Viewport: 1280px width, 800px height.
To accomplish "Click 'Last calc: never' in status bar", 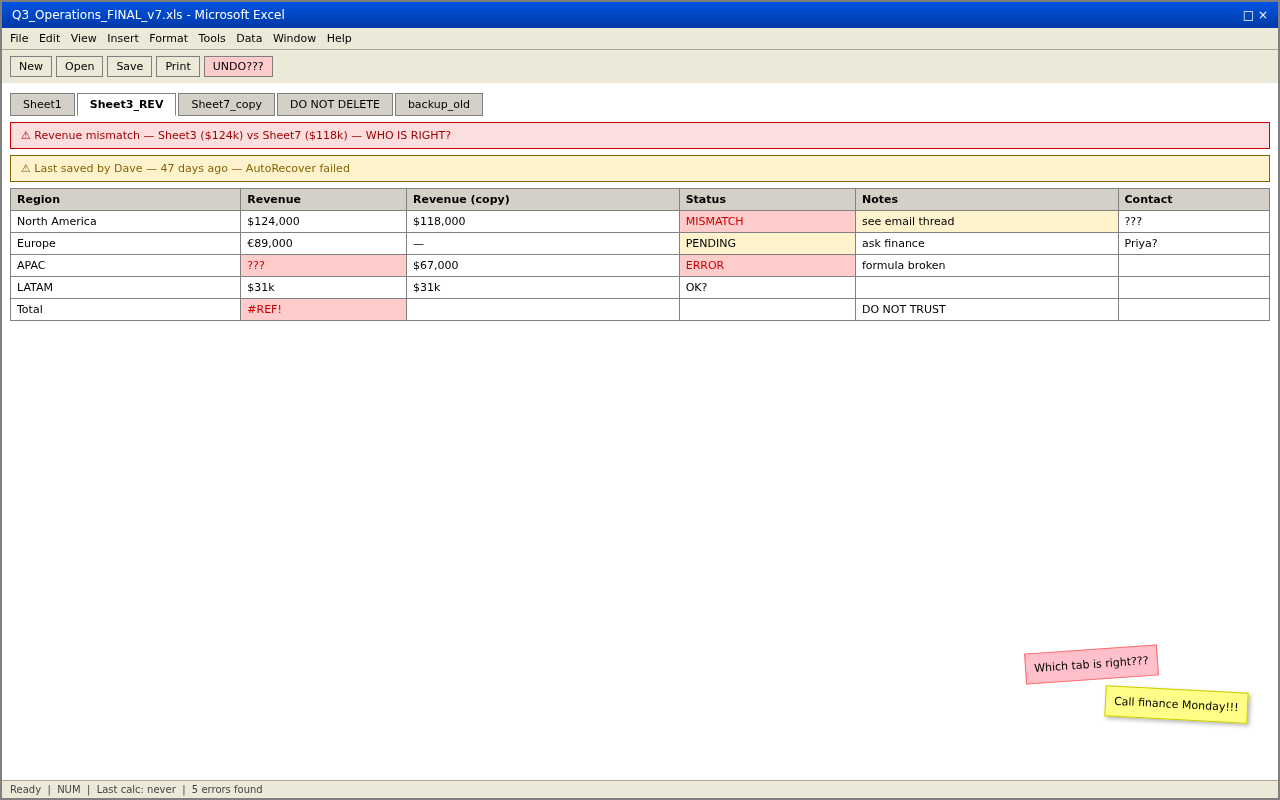I will (136, 790).
